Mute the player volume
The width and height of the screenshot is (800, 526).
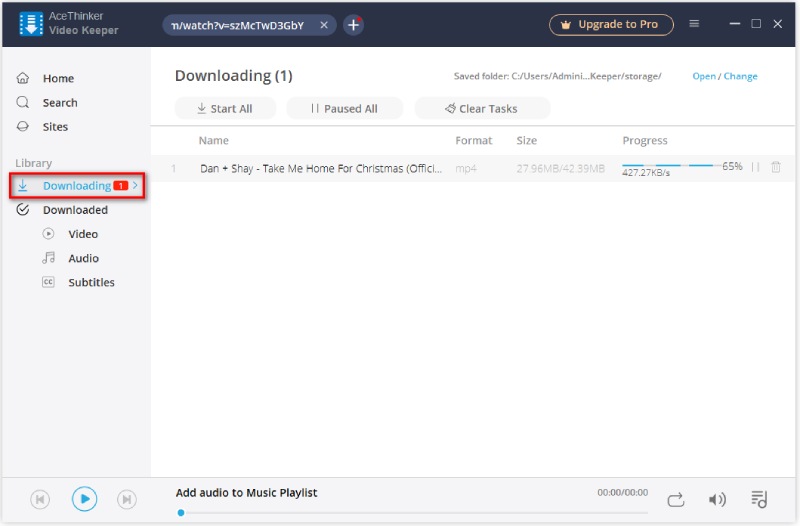[x=717, y=499]
